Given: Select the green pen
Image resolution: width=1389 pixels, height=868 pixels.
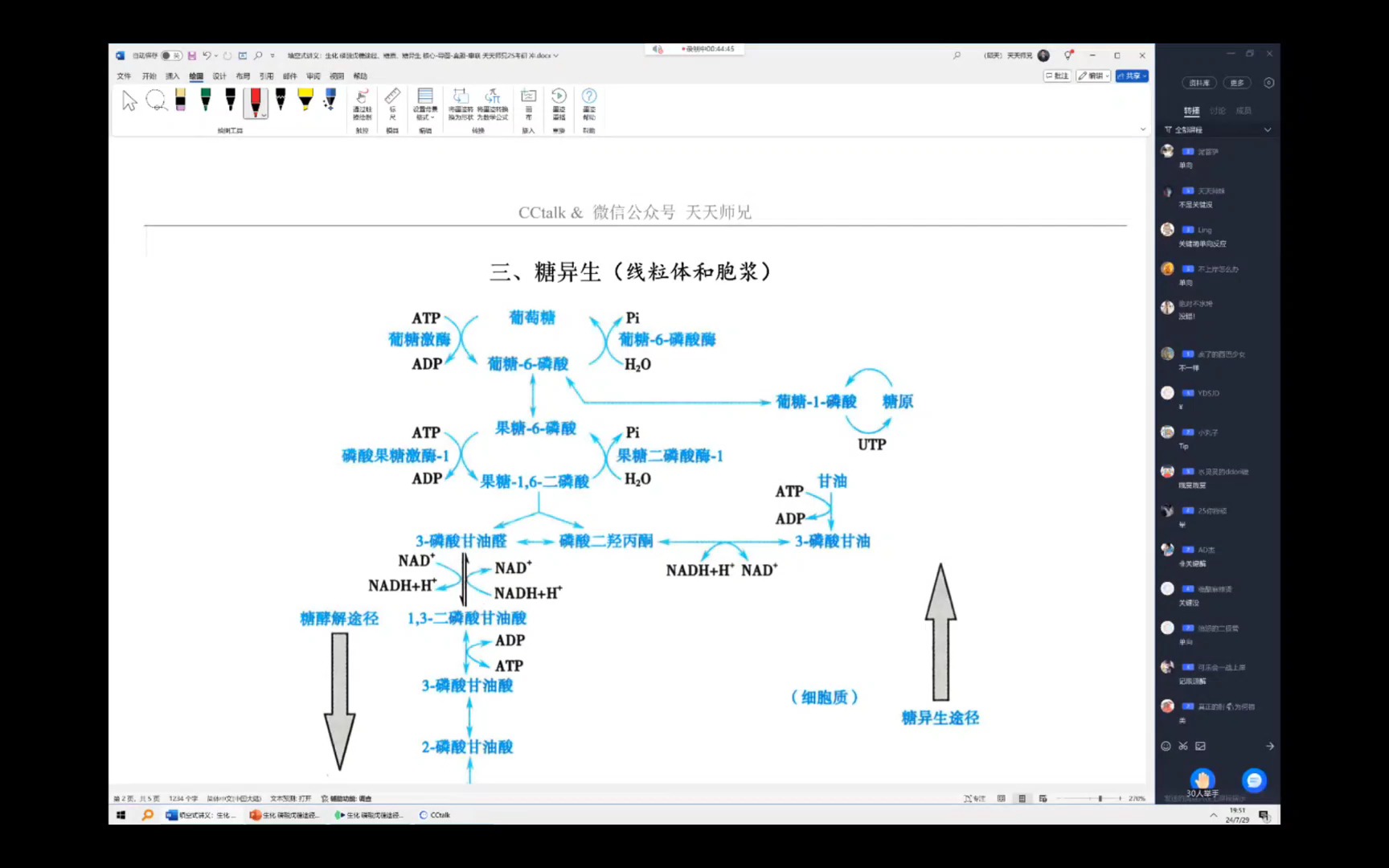Looking at the screenshot, I should pos(206,100).
